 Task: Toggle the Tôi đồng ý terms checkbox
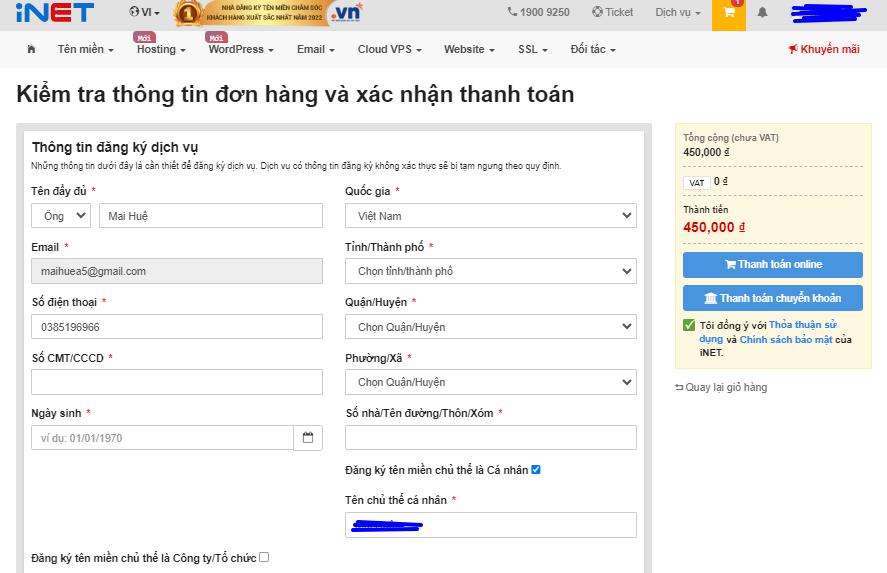click(689, 325)
